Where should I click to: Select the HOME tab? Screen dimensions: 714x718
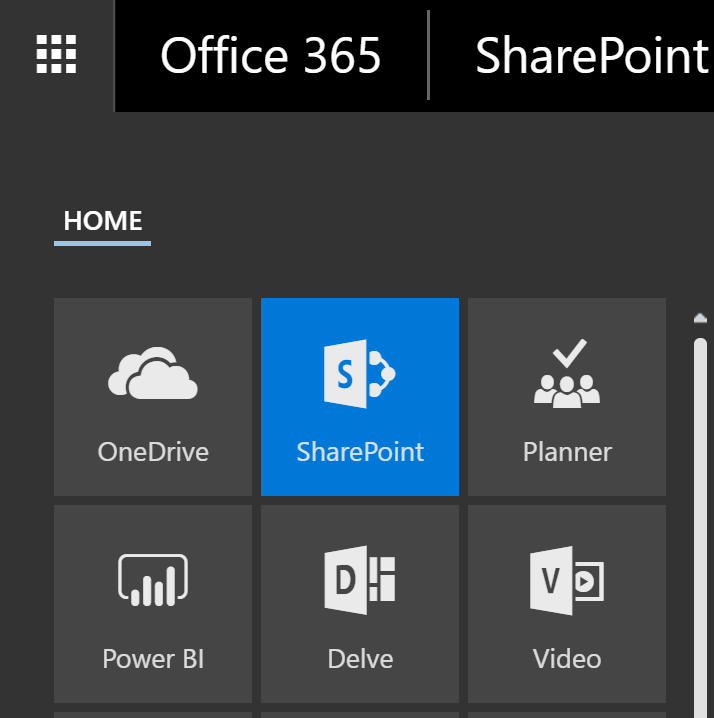point(103,221)
